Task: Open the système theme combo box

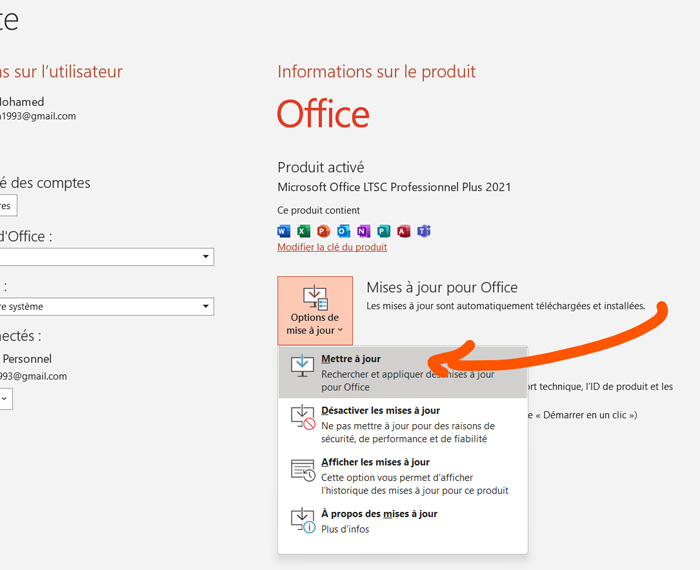Action: tap(106, 307)
